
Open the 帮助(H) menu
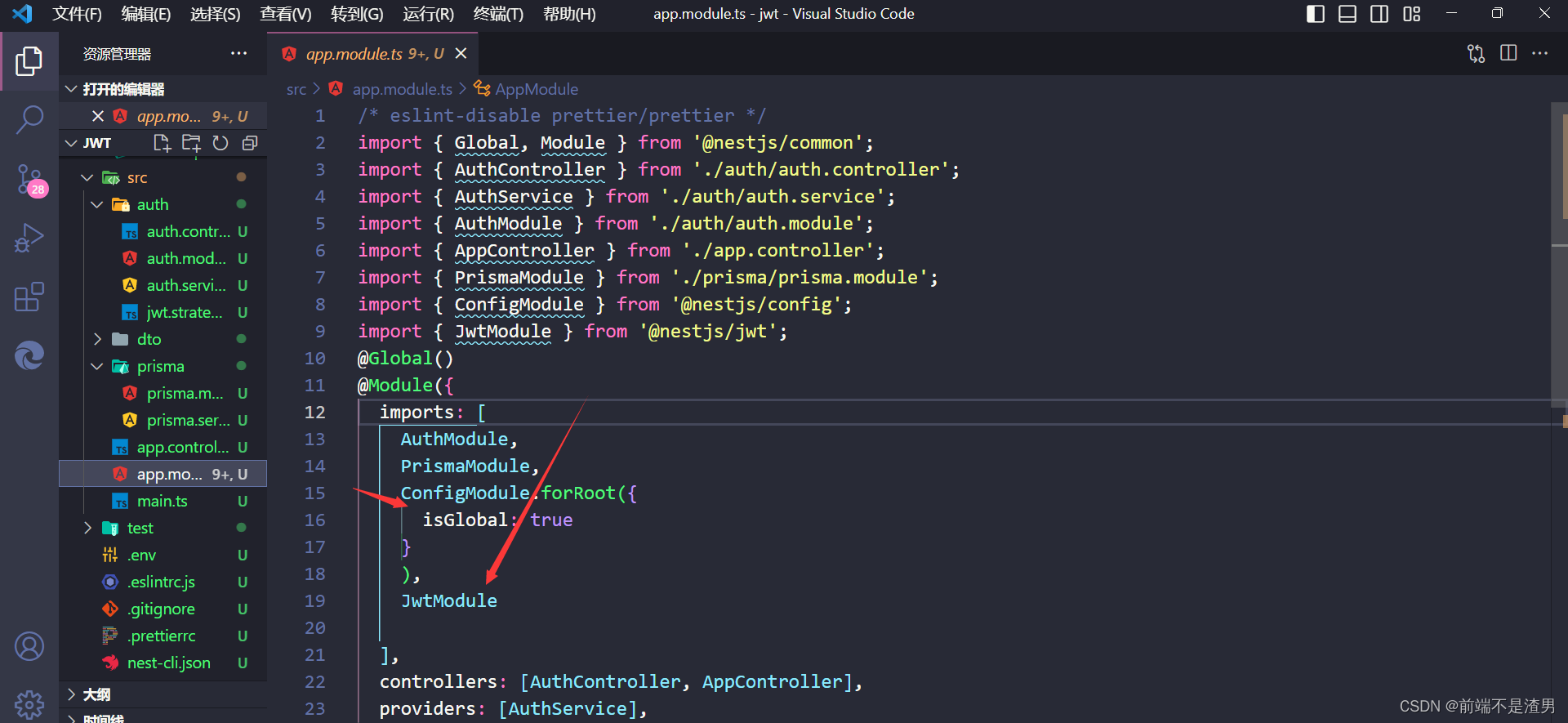click(x=569, y=14)
